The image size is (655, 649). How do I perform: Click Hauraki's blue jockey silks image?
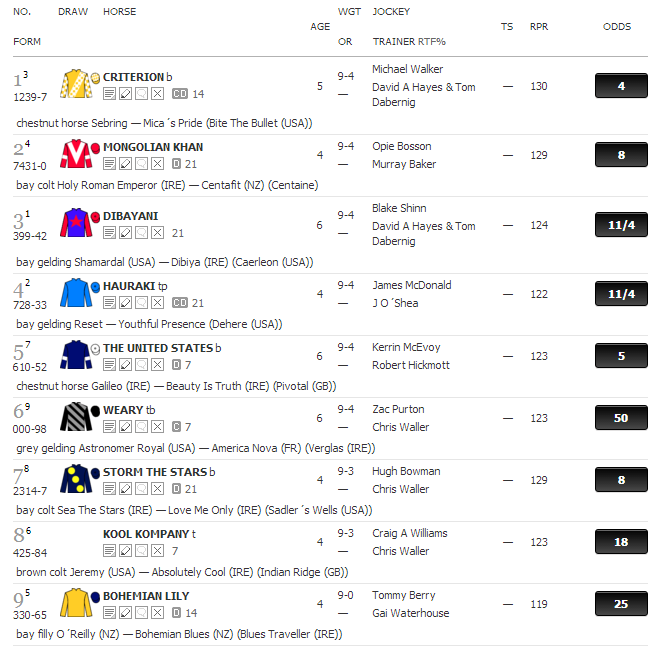(x=76, y=292)
